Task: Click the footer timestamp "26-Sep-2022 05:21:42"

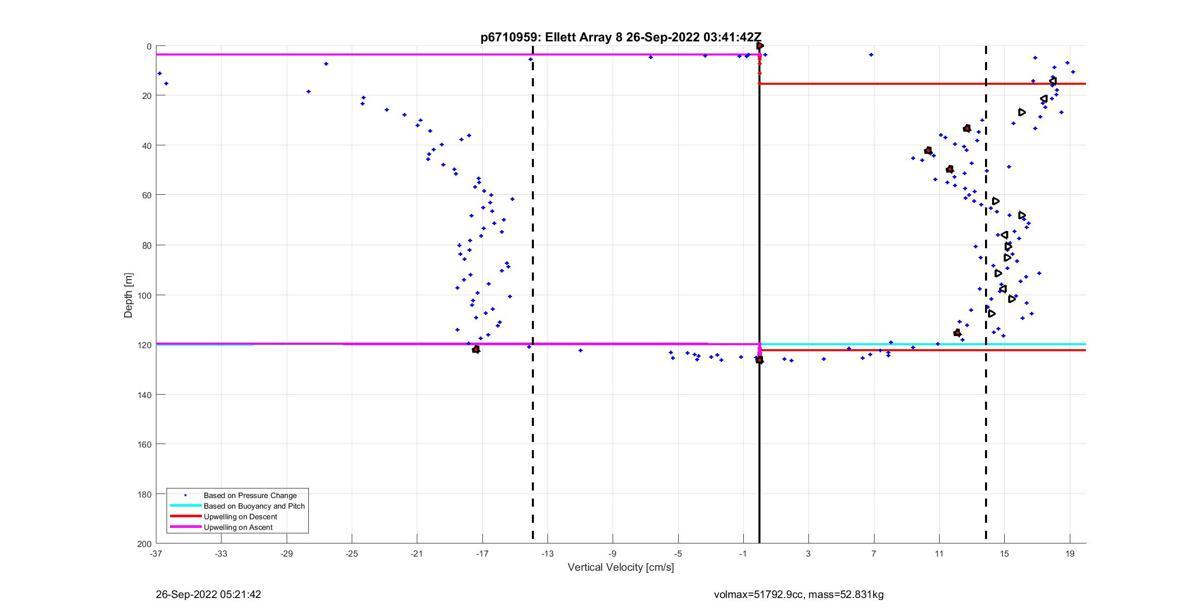Action: coord(208,595)
